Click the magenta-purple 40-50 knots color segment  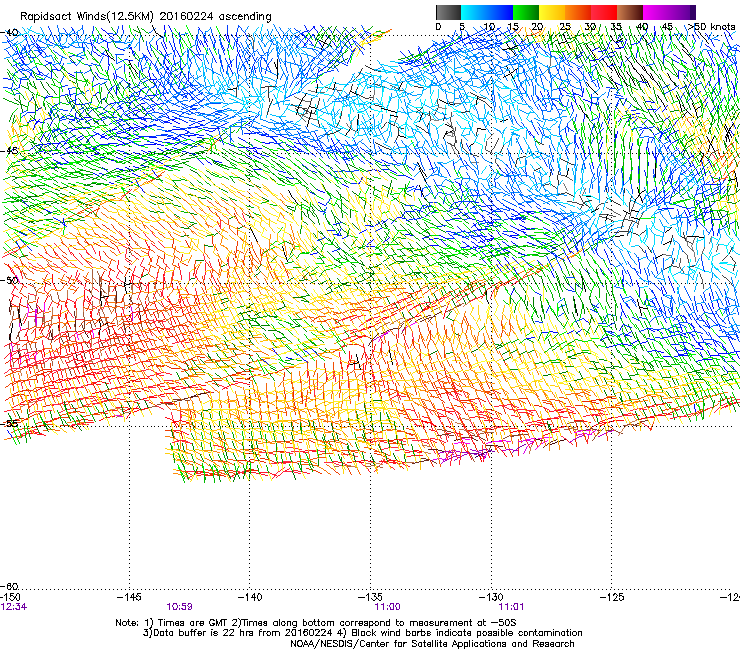tap(669, 12)
